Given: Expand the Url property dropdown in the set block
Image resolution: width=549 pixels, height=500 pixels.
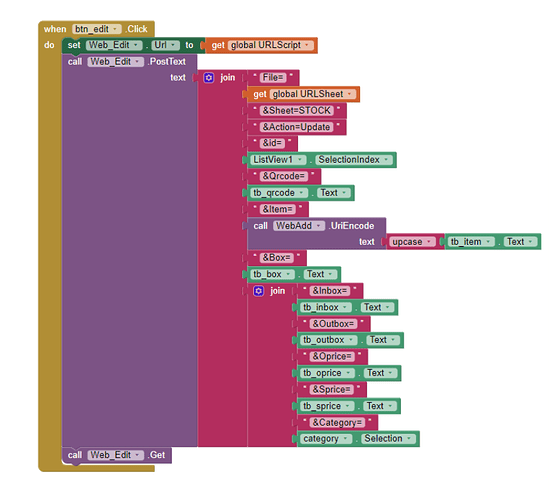Looking at the screenshot, I should click(165, 45).
